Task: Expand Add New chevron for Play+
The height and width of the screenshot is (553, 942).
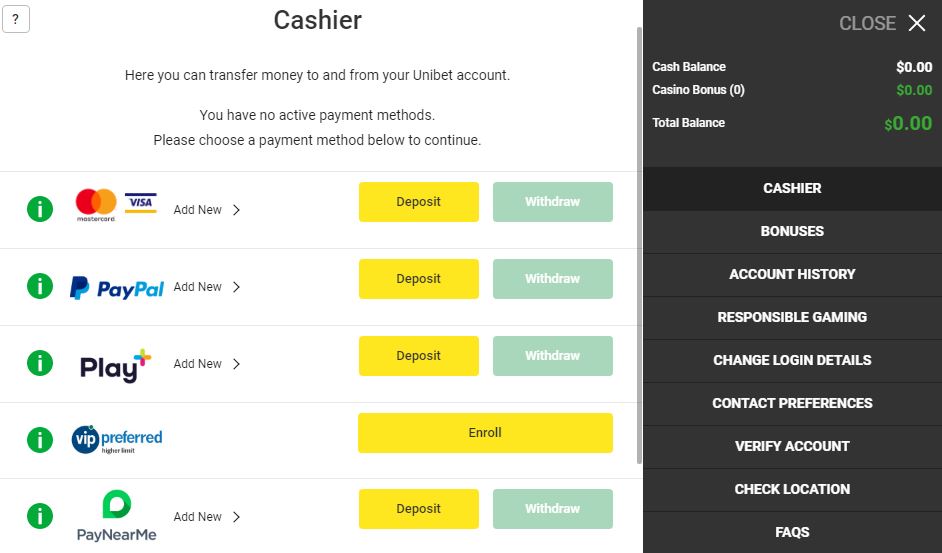Action: 236,364
